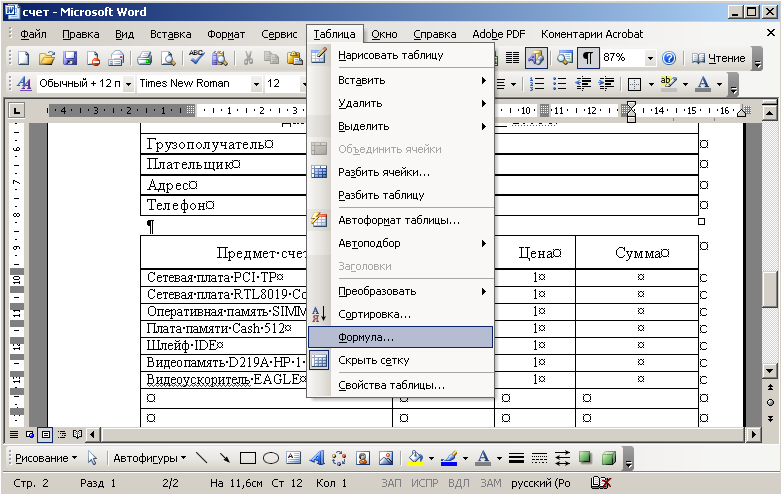Click the Чтение reading mode button
Screen dimensions: 781x494
pyautogui.click(x=719, y=58)
